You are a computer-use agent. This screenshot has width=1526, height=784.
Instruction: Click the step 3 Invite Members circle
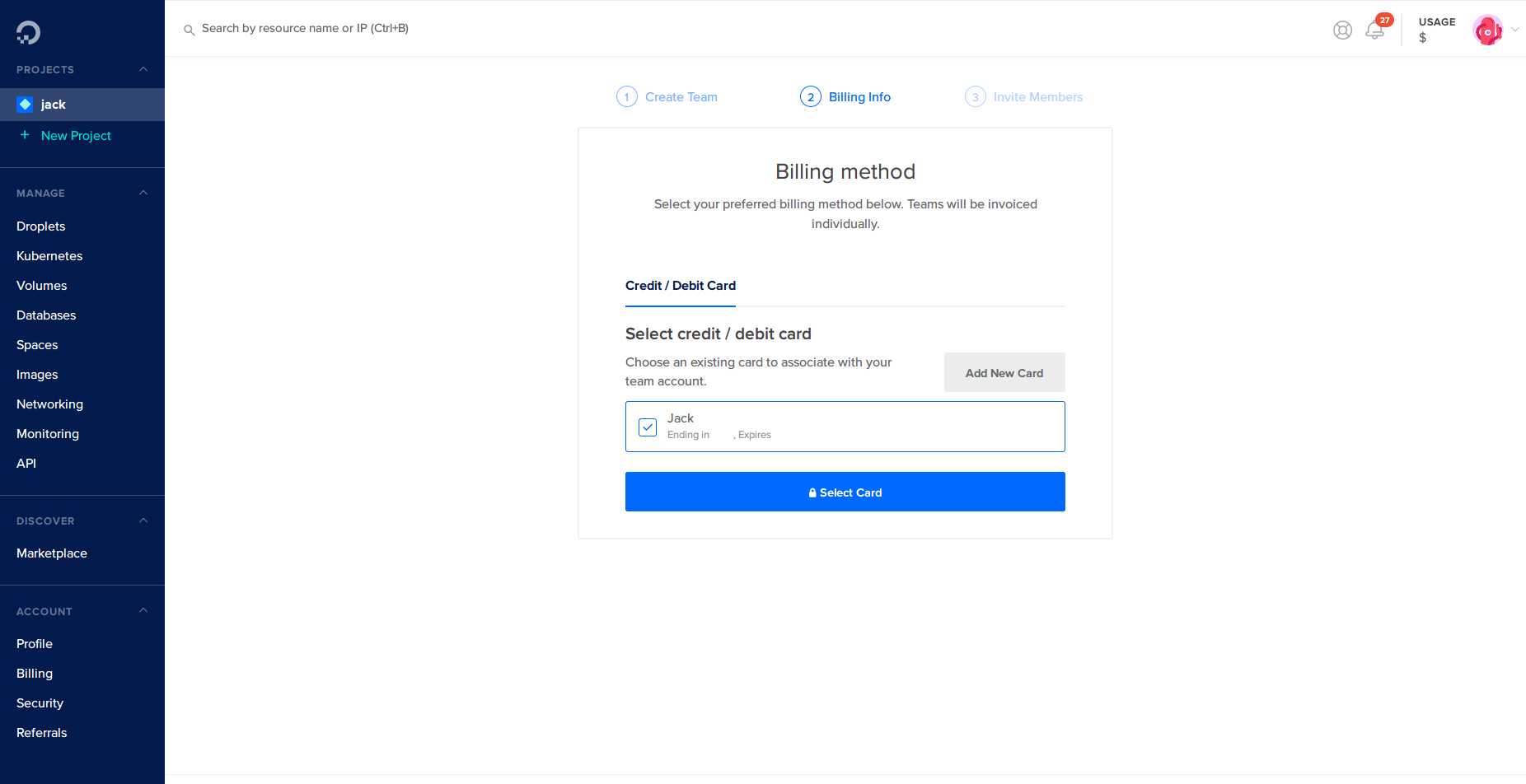[976, 96]
